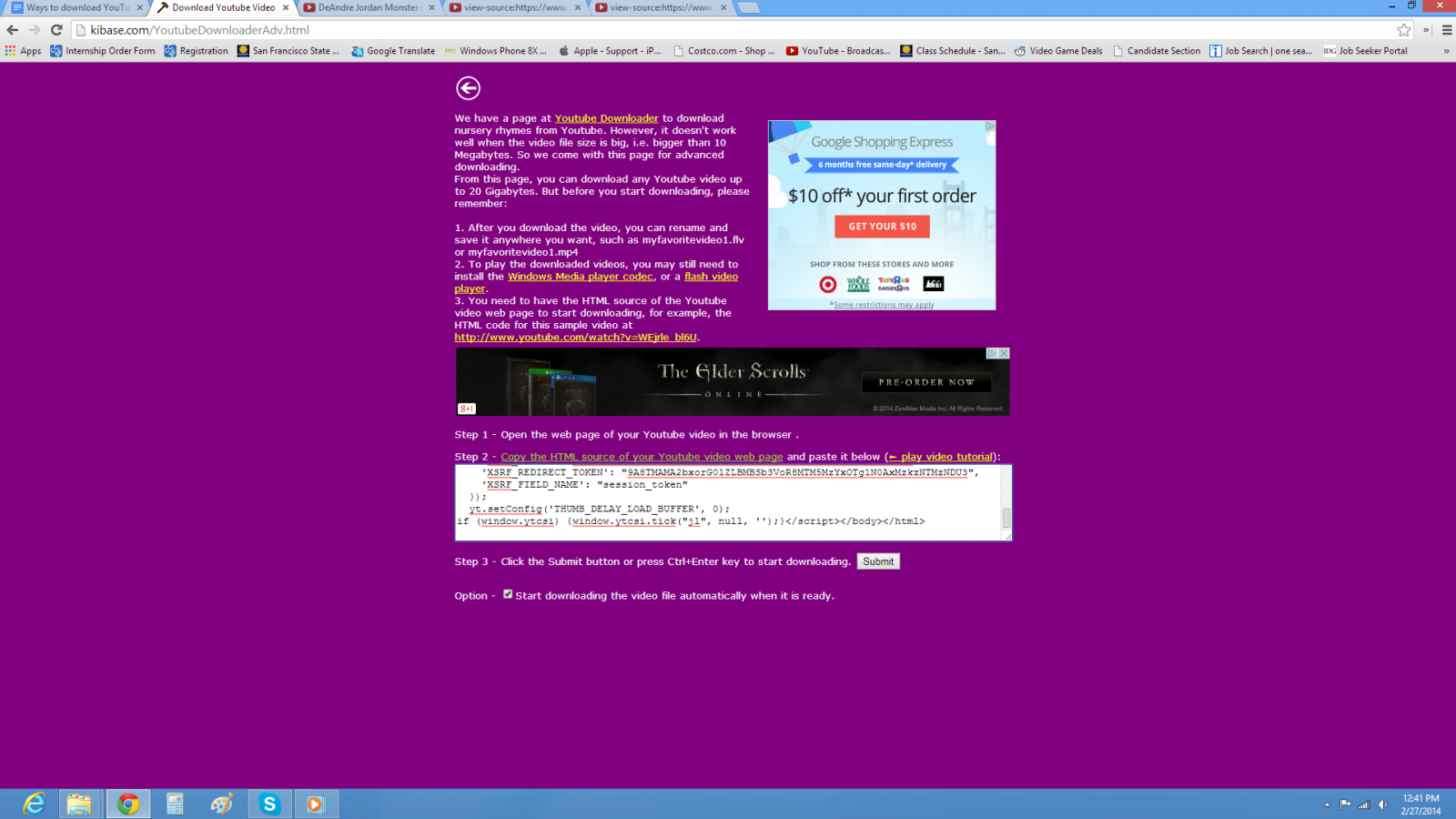Toggle the auto-start downloading checkbox
This screenshot has width=1456, height=819.
[508, 594]
